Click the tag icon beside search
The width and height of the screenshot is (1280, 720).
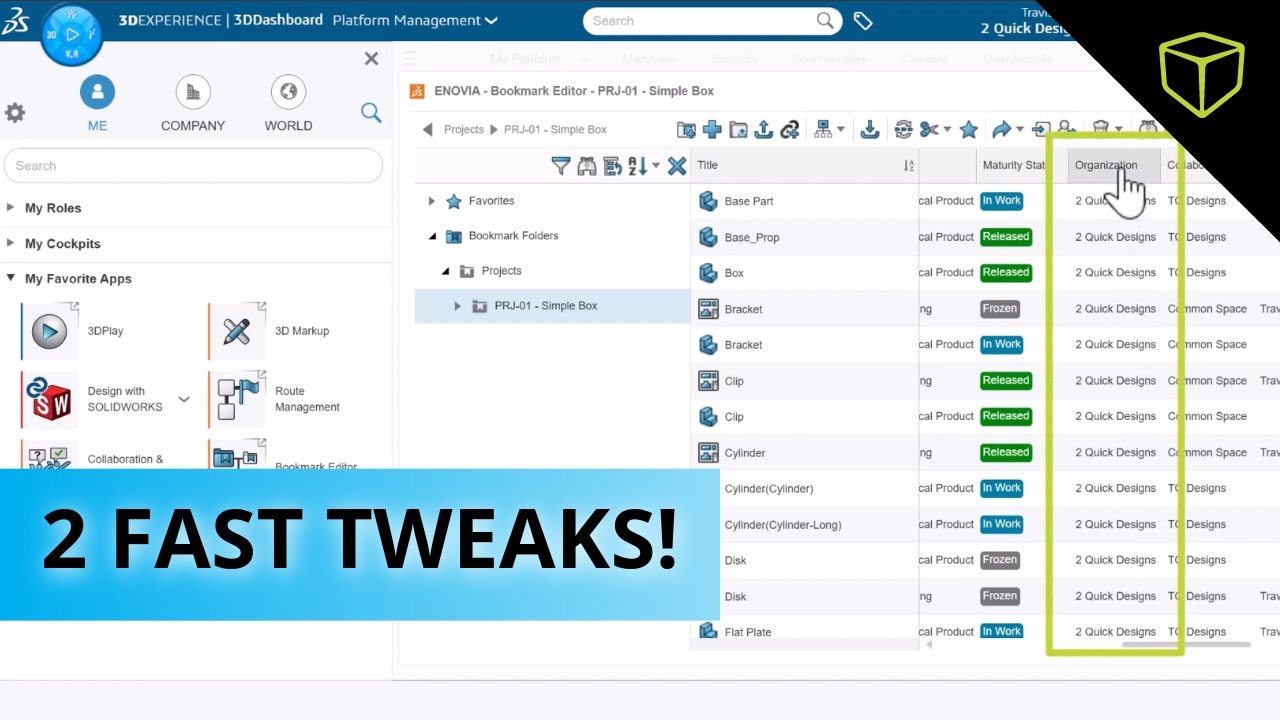pyautogui.click(x=863, y=21)
